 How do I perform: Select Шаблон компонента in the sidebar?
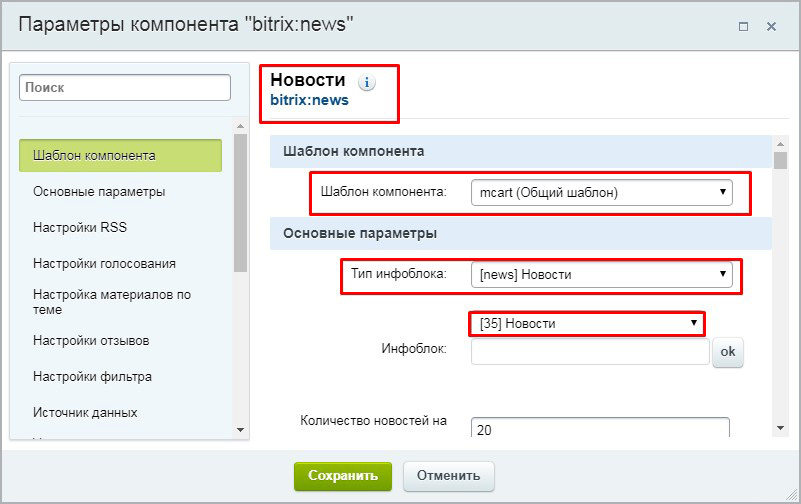(x=120, y=156)
